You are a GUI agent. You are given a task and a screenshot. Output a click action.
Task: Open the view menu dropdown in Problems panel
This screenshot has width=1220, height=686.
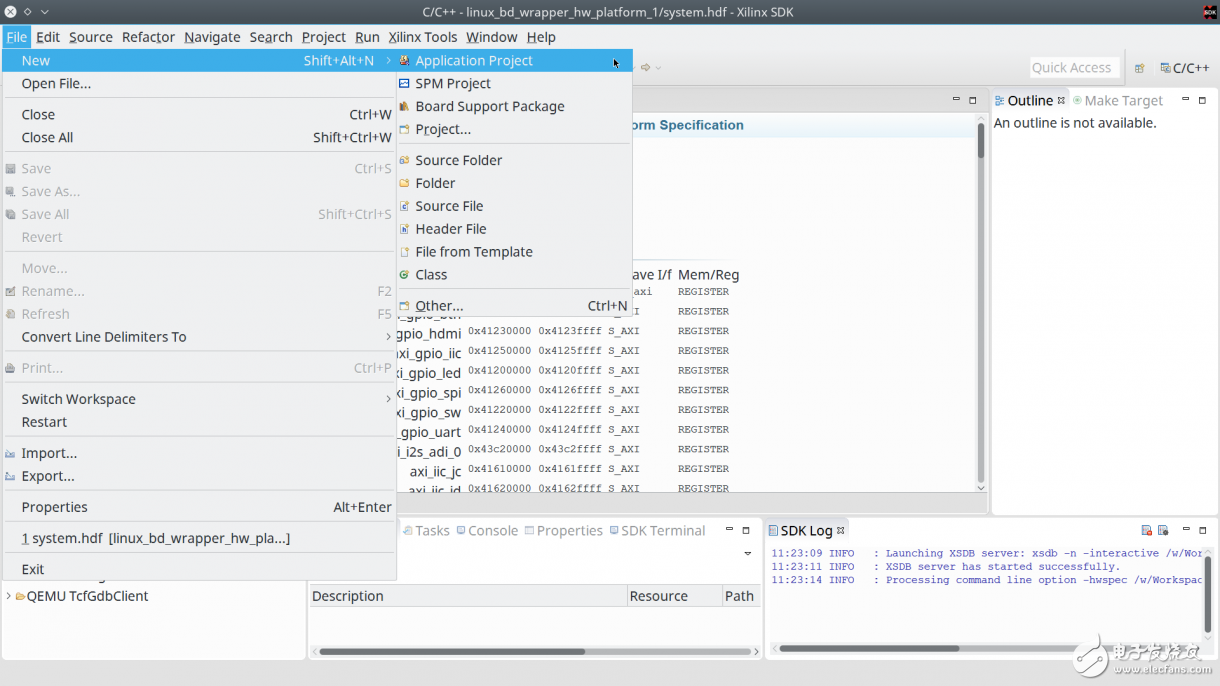point(747,554)
